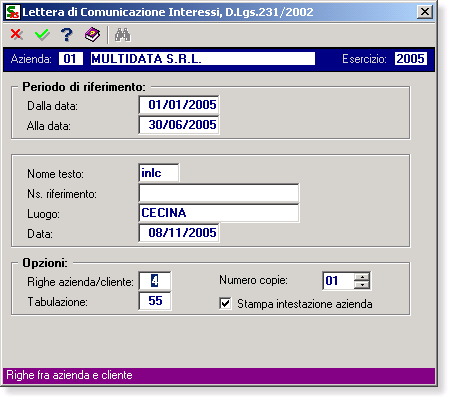Decrease Numero copie with down arrow
The height and width of the screenshot is (398, 449).
pos(362,284)
